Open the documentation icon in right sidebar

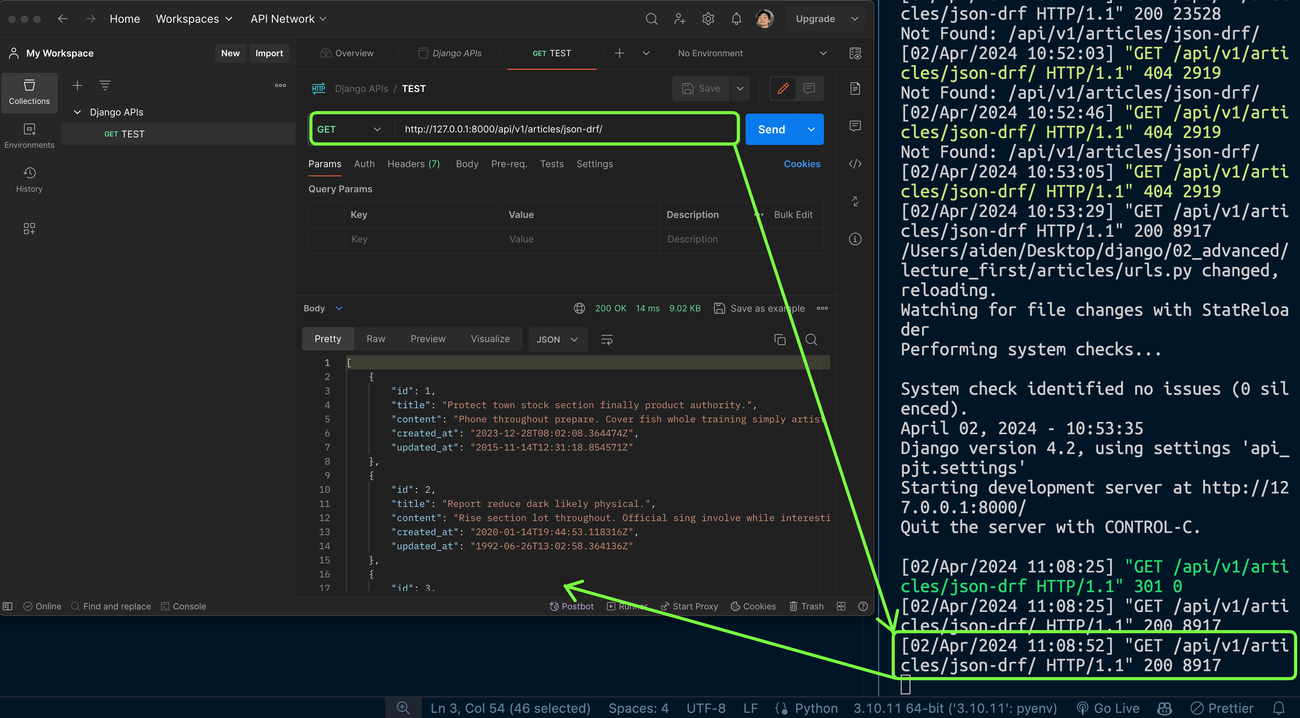click(855, 89)
